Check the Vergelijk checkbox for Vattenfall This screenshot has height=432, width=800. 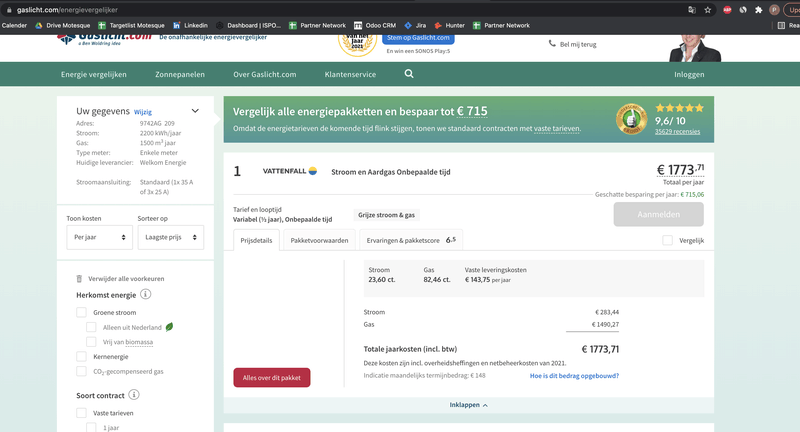click(667, 240)
